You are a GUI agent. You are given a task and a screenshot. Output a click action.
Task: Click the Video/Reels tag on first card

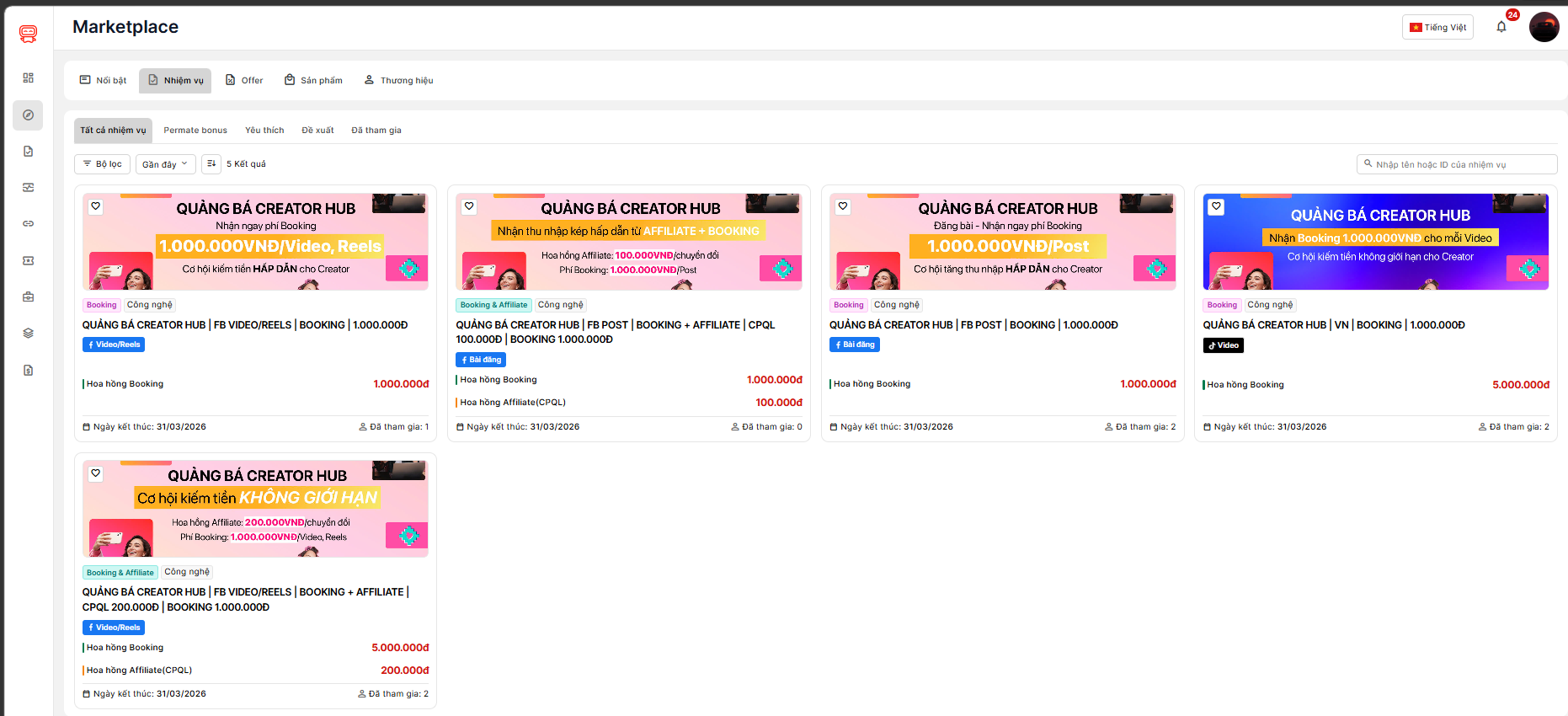click(114, 345)
